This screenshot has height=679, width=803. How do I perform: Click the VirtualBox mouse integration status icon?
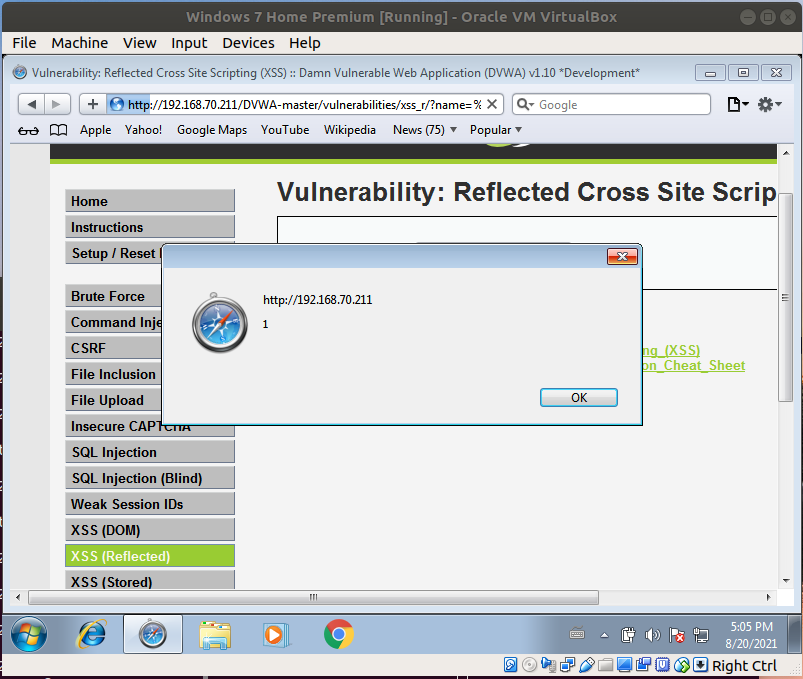point(682,665)
